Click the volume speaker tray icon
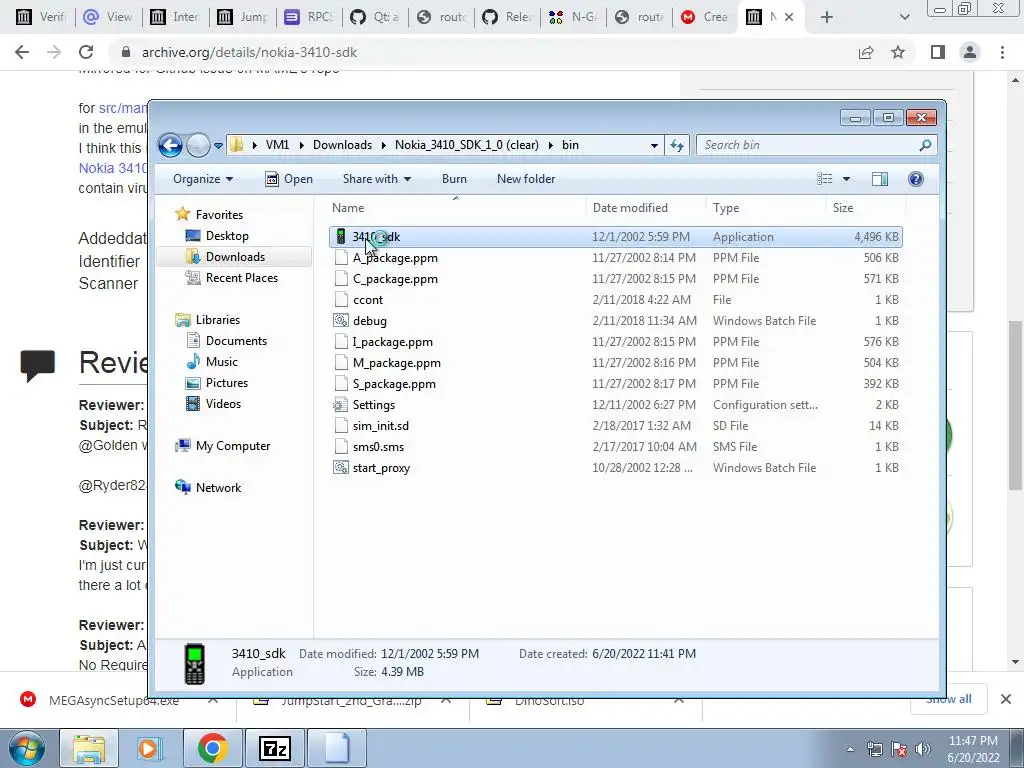This screenshot has width=1024, height=768. [x=922, y=749]
